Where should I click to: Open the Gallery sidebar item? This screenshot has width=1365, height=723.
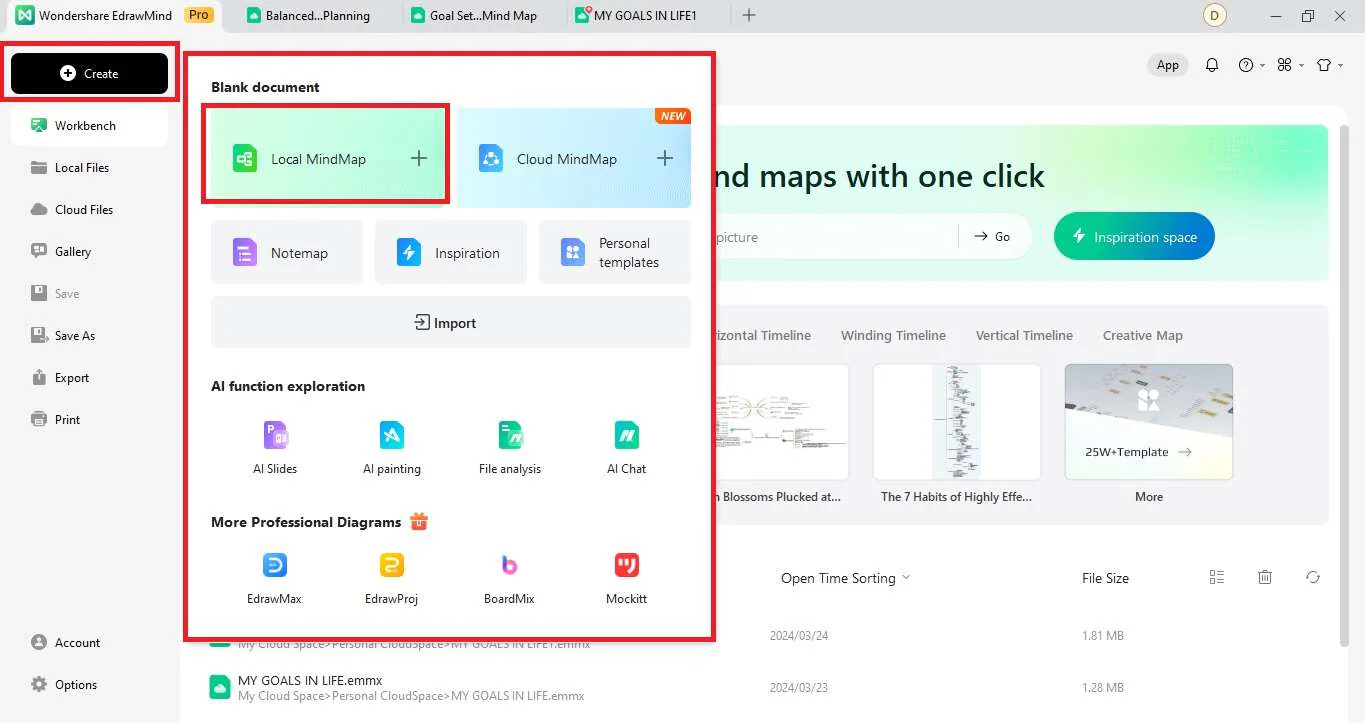(x=89, y=252)
